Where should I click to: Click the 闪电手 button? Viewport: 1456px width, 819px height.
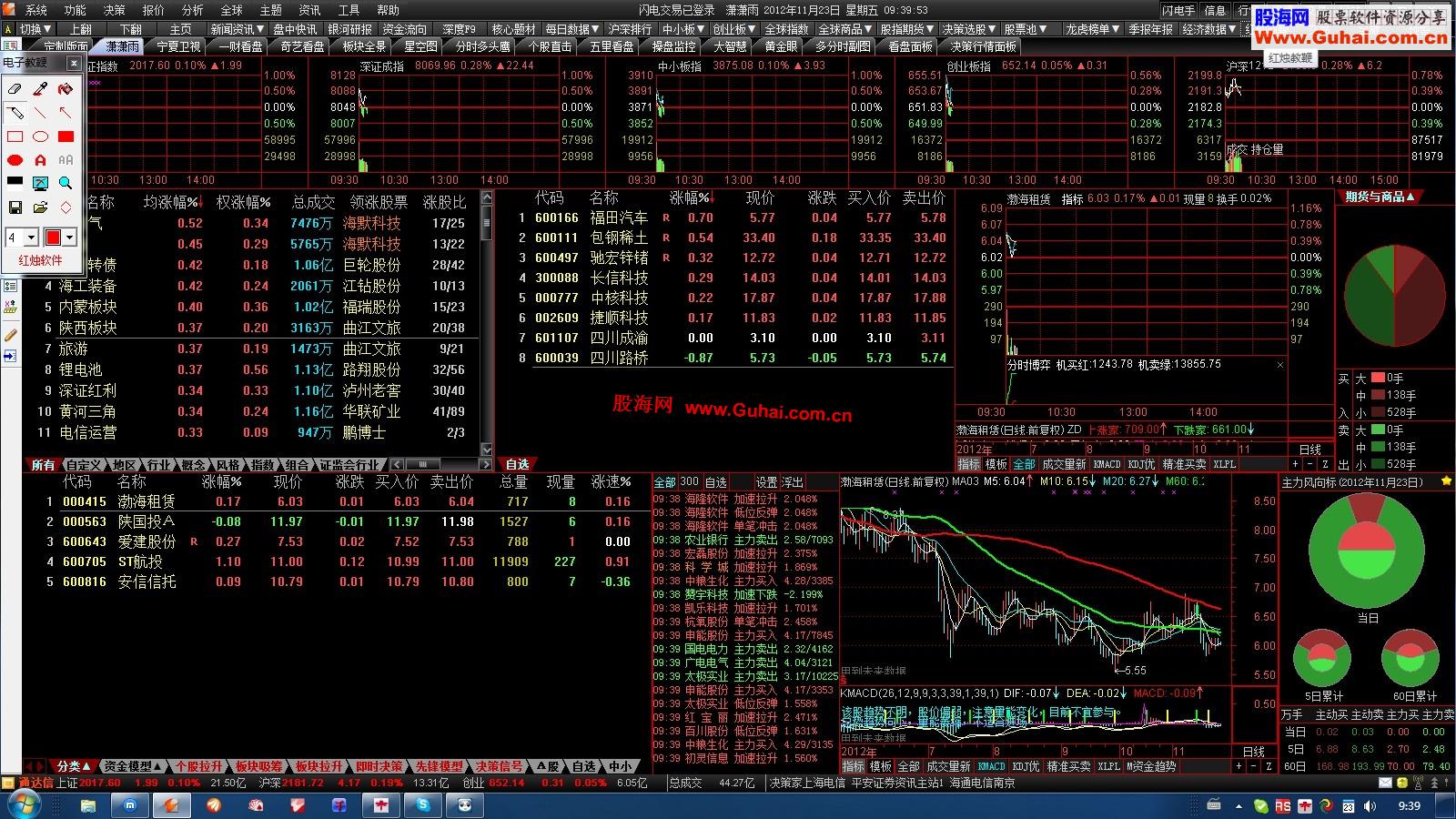(1178, 10)
